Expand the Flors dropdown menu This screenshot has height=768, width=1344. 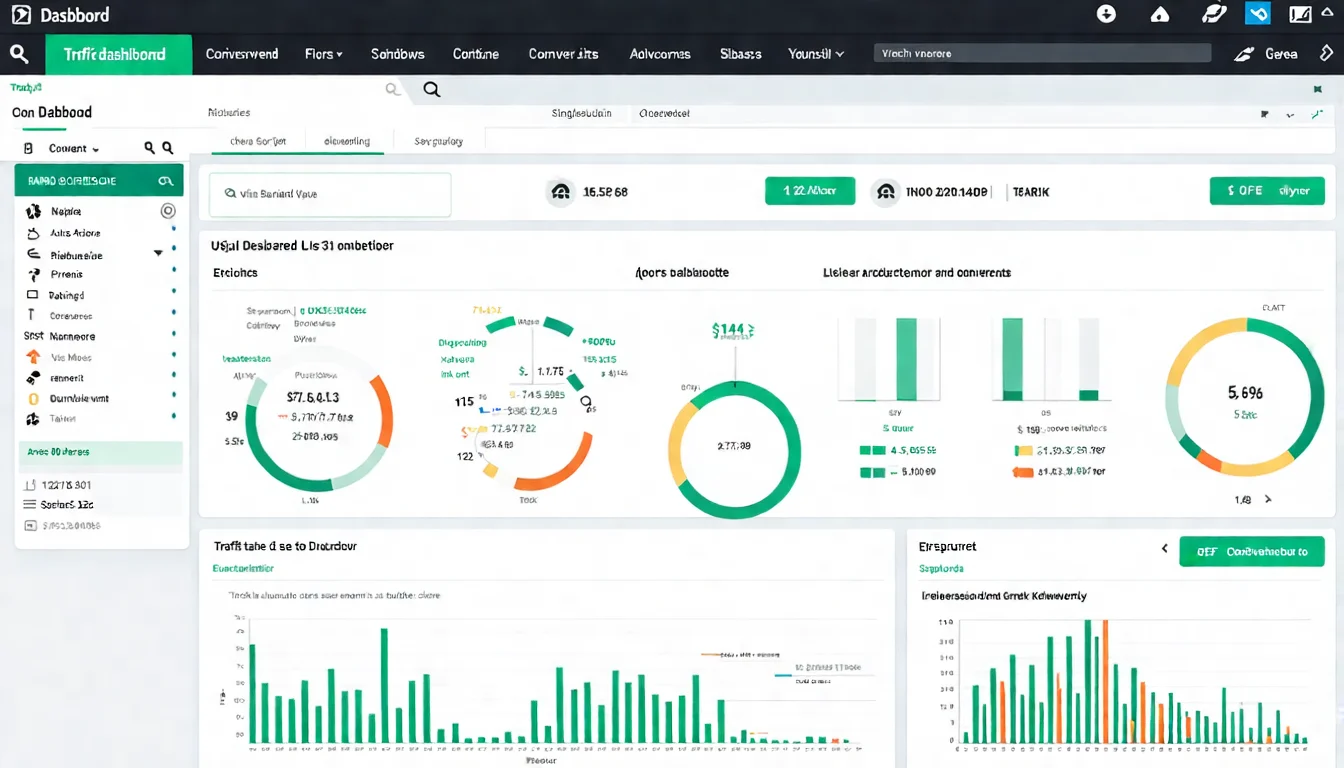(x=323, y=53)
